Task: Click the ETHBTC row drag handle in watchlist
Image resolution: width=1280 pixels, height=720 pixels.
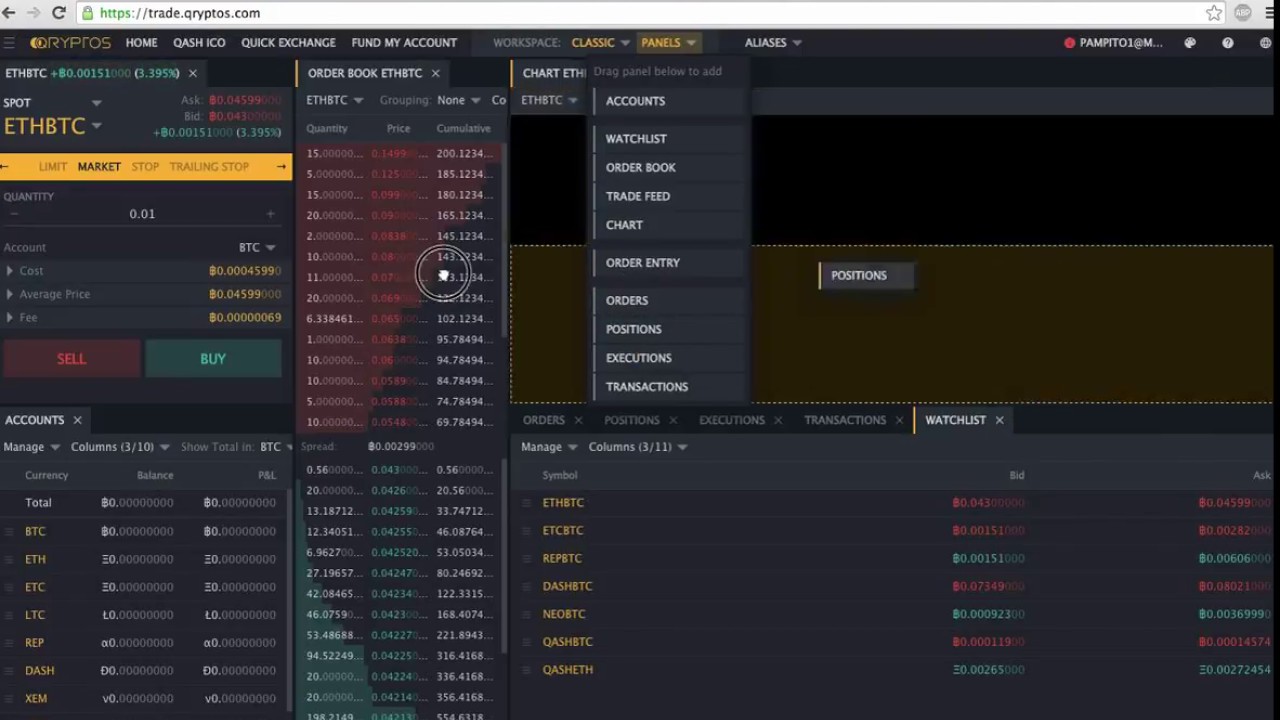Action: (527, 503)
